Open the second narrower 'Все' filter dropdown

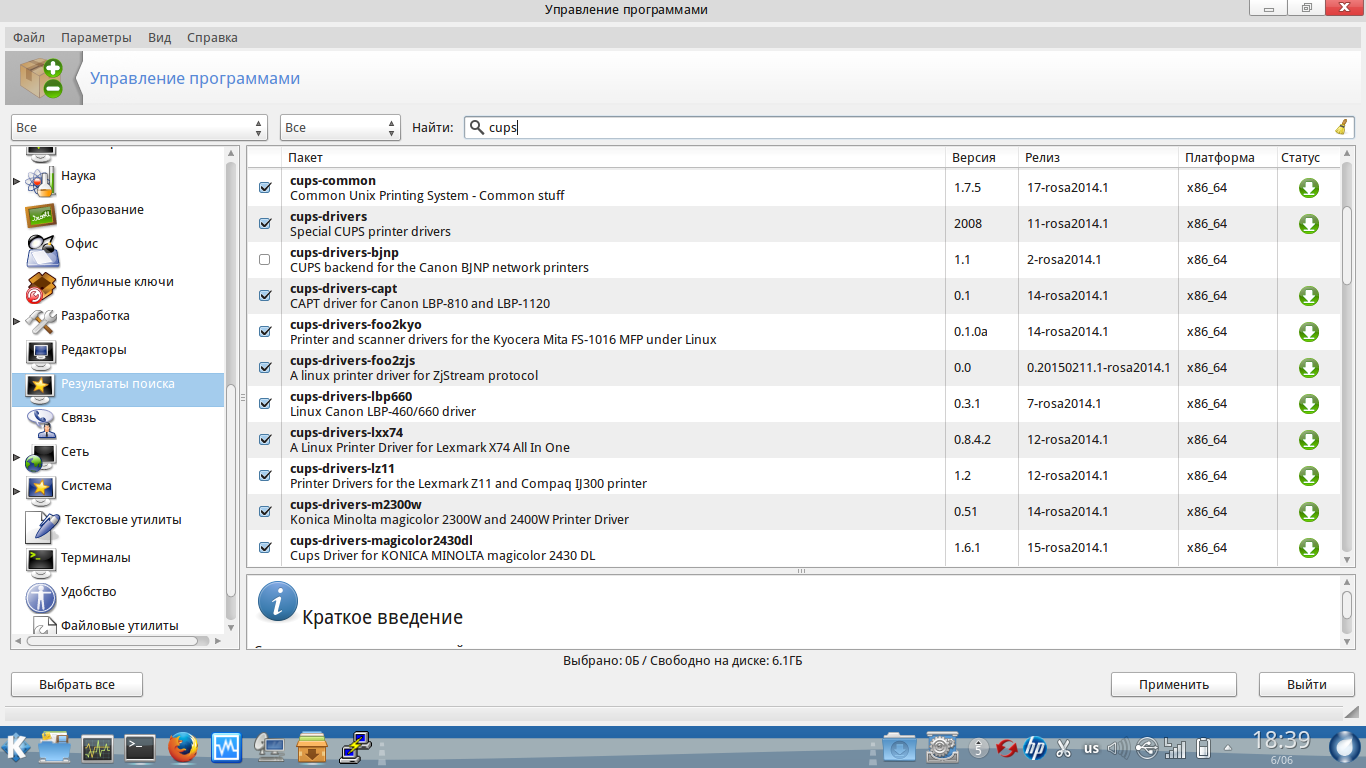340,127
